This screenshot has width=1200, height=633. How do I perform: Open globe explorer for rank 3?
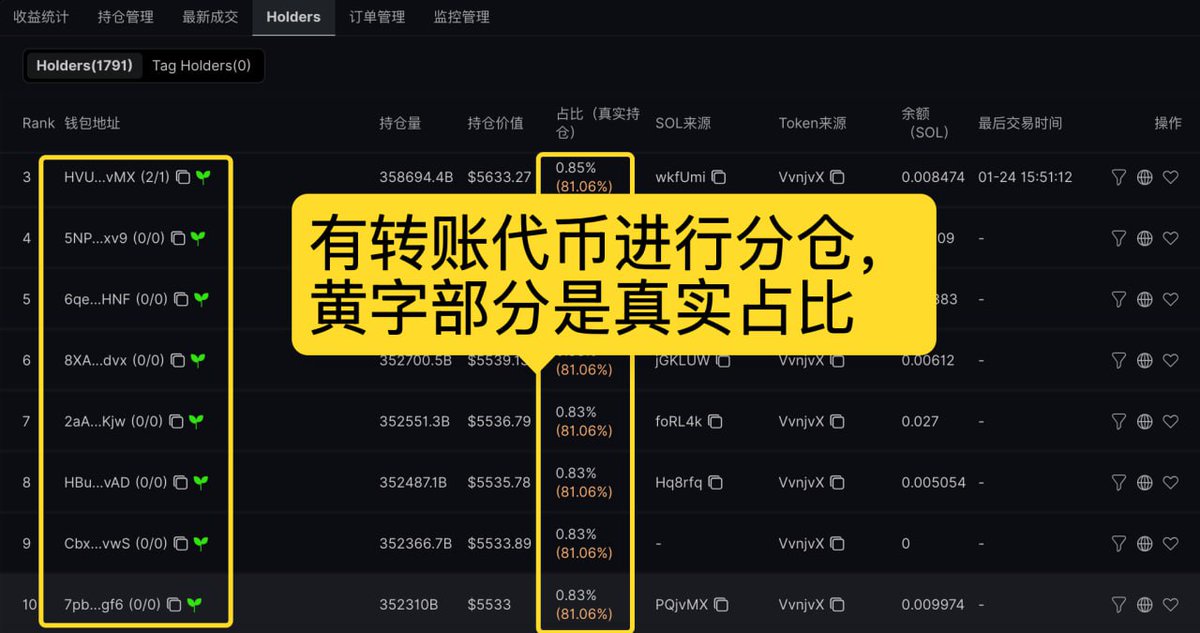coord(1145,177)
